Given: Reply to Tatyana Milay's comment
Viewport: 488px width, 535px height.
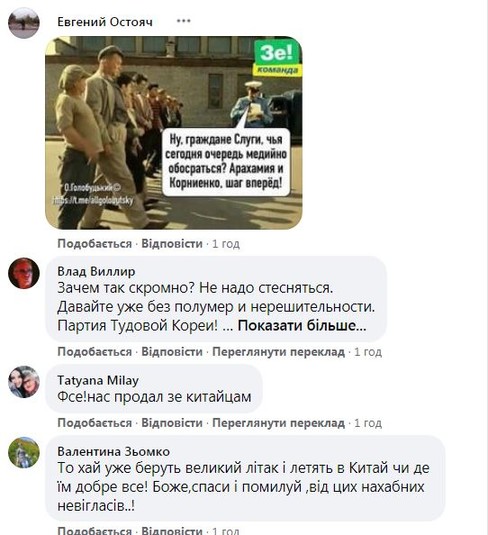Looking at the screenshot, I should click(172, 423).
